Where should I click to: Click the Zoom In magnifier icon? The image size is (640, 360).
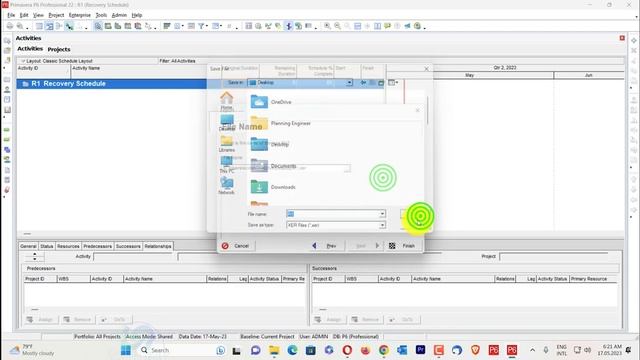pyautogui.click(x=327, y=26)
